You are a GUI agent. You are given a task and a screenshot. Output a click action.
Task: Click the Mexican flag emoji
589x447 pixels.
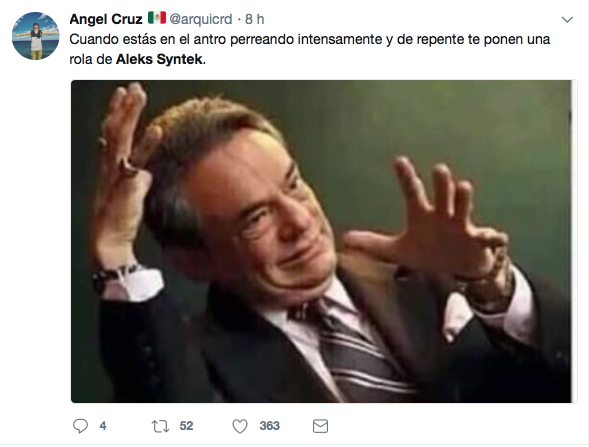click(x=157, y=18)
